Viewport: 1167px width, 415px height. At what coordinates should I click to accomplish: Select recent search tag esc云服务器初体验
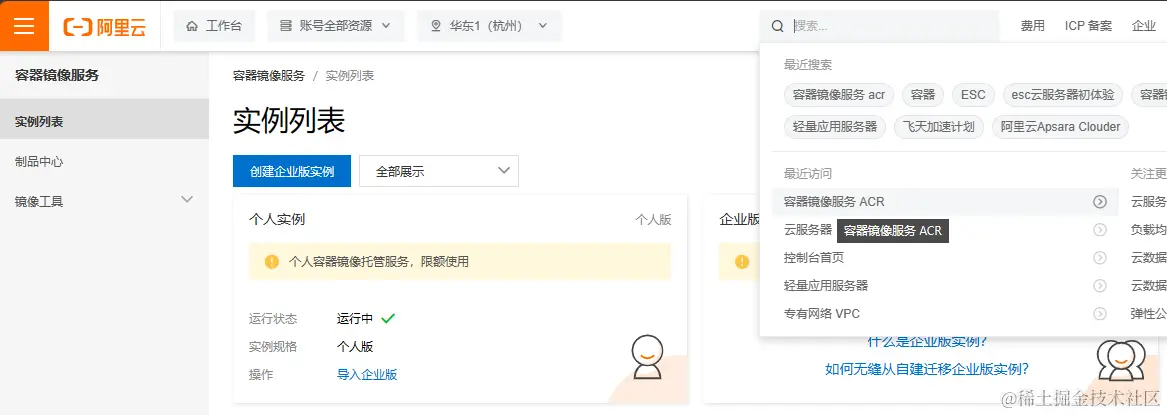(1062, 94)
